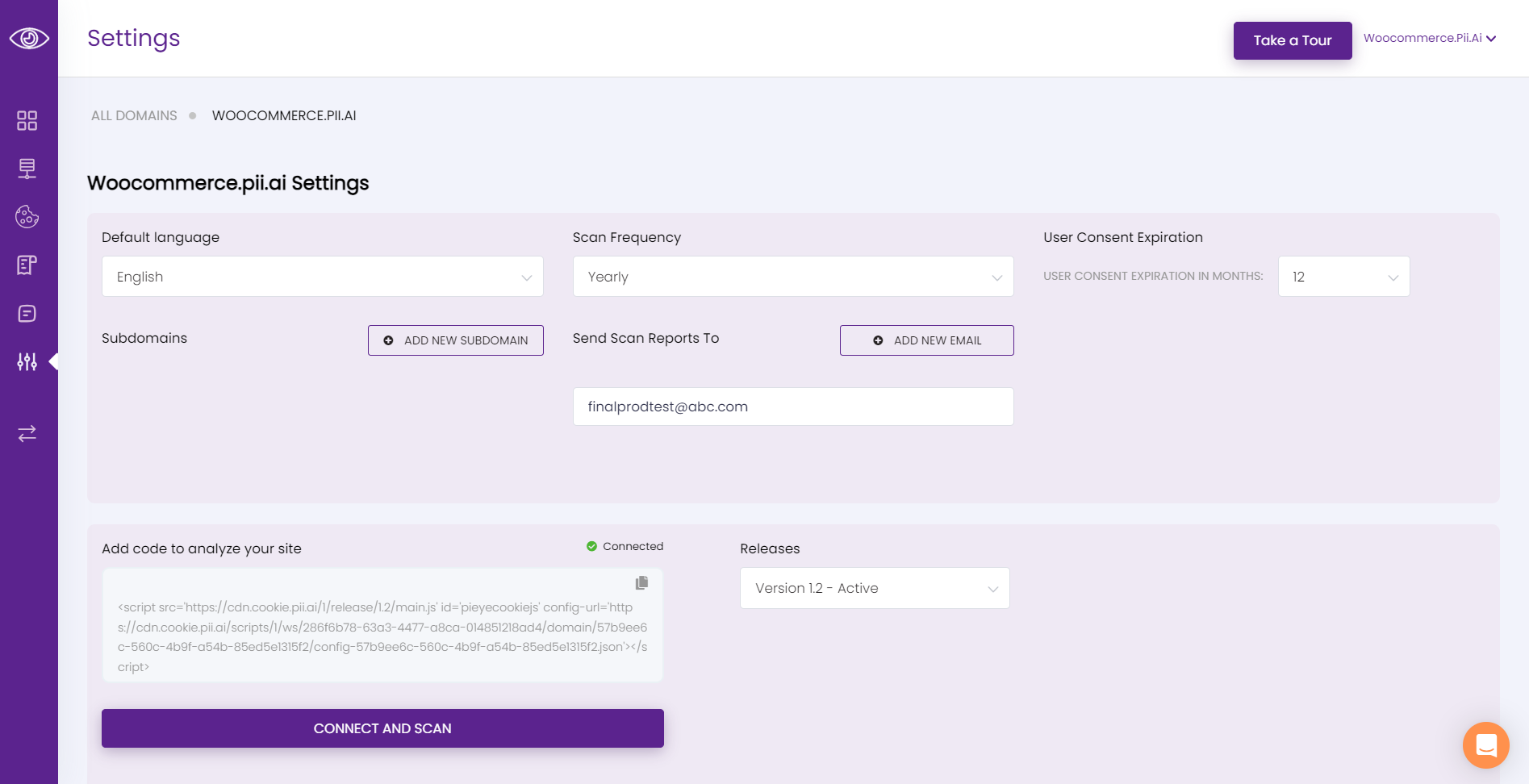Expand the Woocommerce.Pii.Ai account menu
The height and width of the screenshot is (784, 1529).
(1430, 38)
